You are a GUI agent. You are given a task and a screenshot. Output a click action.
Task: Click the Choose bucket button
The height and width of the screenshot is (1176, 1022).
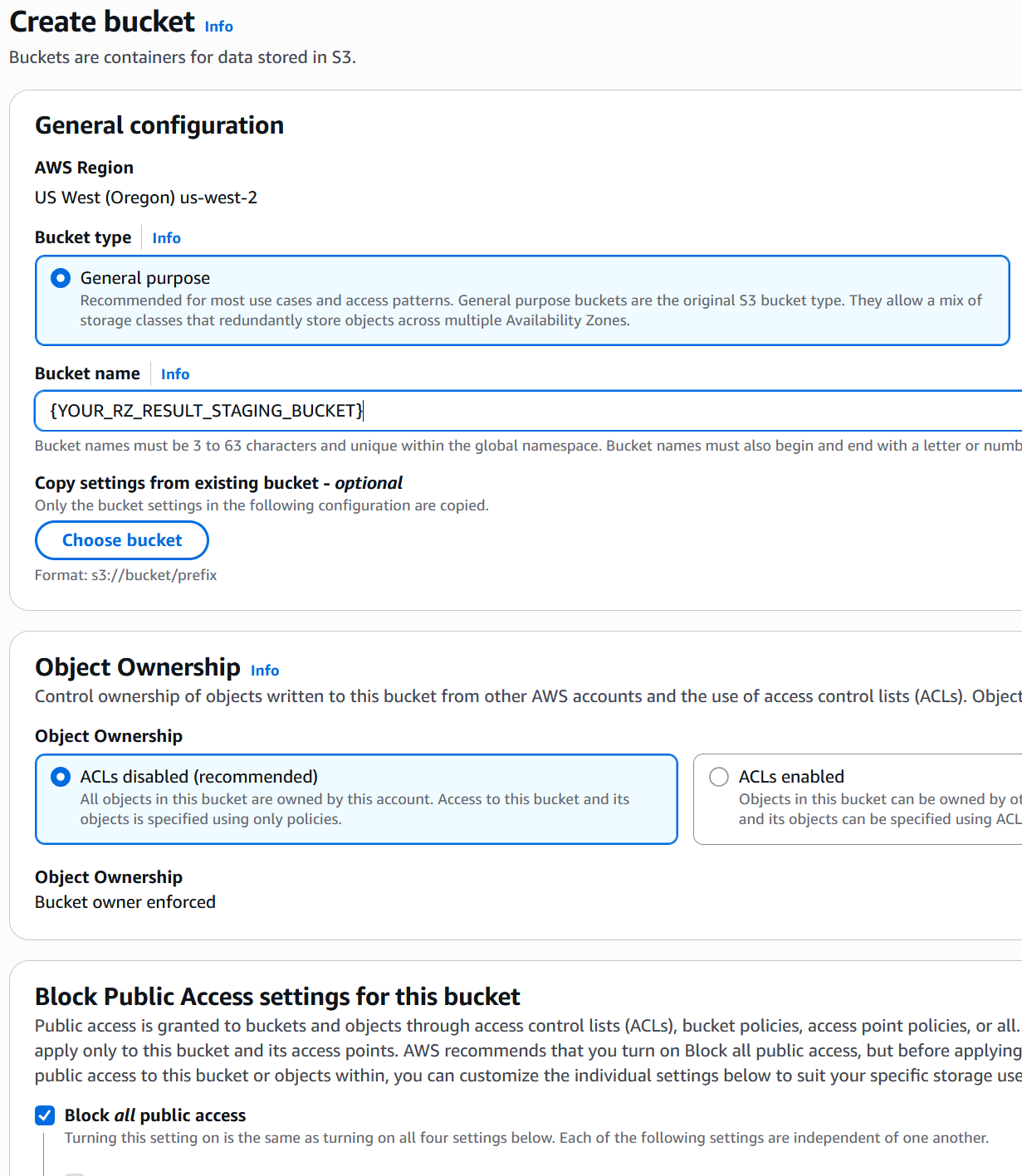pyautogui.click(x=121, y=540)
